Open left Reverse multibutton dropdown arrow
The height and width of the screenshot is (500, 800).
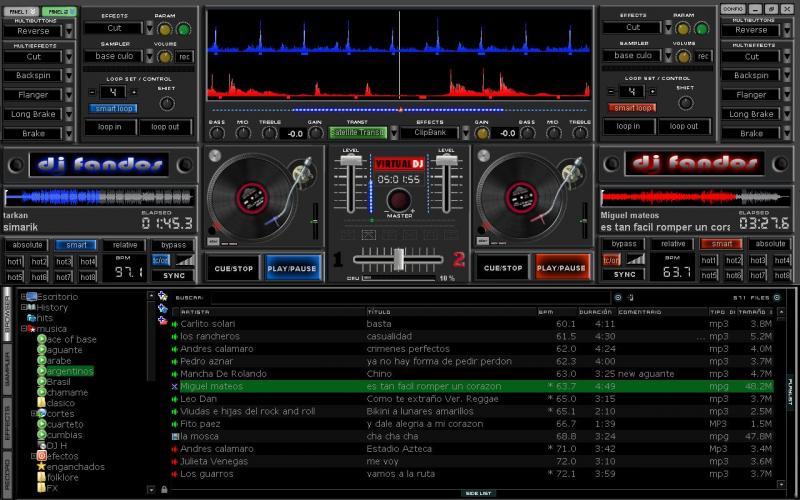tap(69, 31)
